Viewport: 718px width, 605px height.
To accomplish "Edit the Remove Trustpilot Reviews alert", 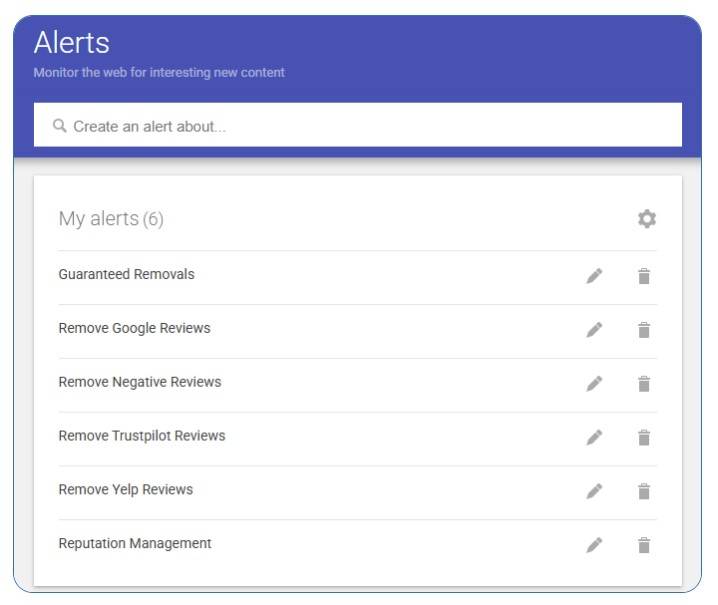I will [x=594, y=437].
